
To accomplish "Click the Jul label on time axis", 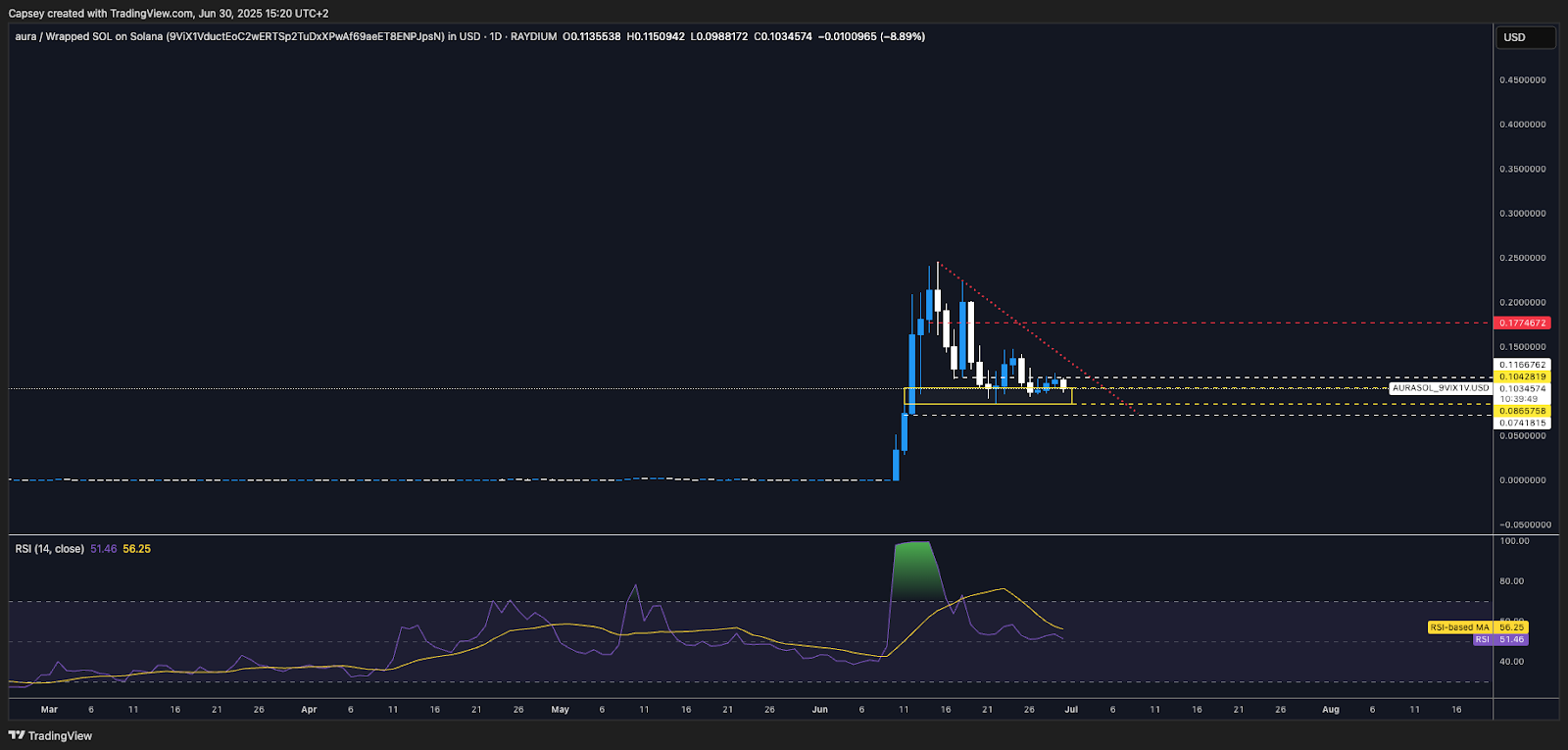I will [1071, 709].
